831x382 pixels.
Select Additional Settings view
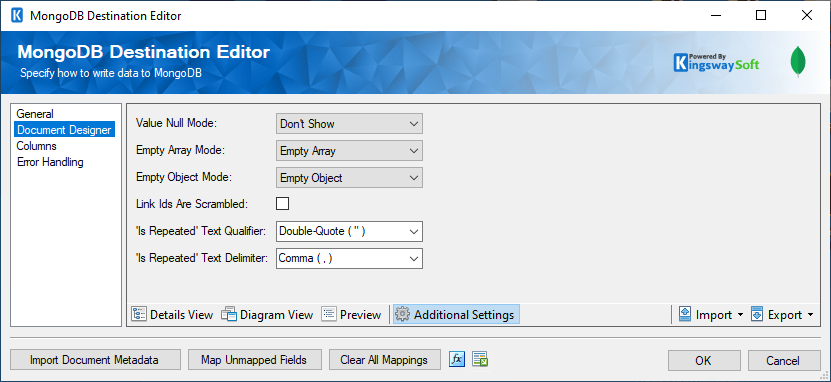[456, 315]
